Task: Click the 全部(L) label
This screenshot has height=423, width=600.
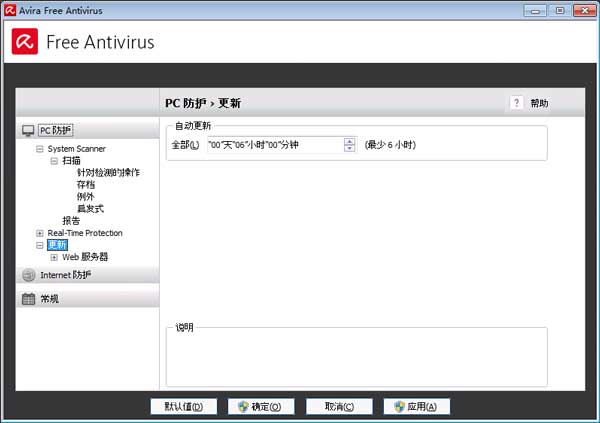Action: tap(185, 145)
